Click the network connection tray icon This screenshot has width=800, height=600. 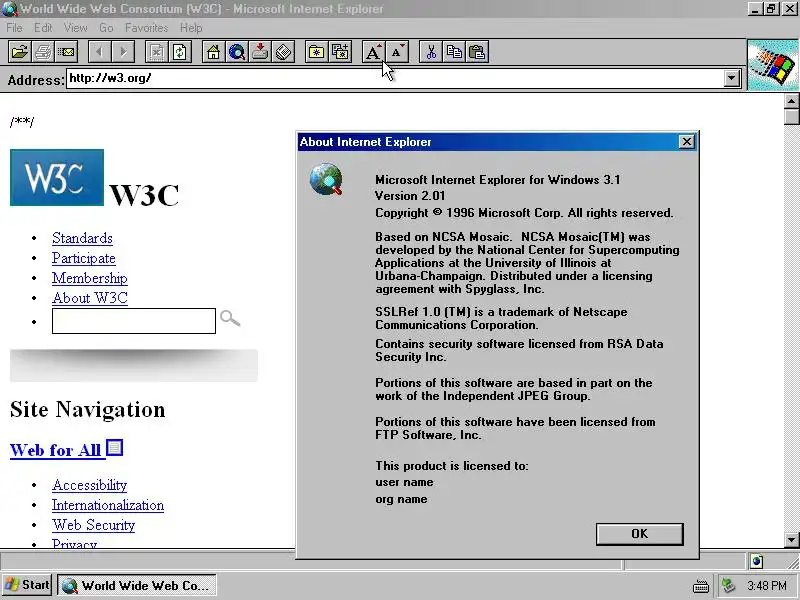click(729, 585)
